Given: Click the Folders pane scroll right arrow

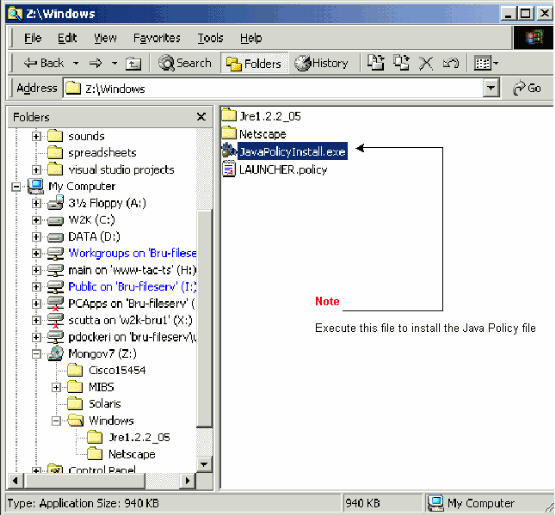Looking at the screenshot, I should (x=188, y=480).
